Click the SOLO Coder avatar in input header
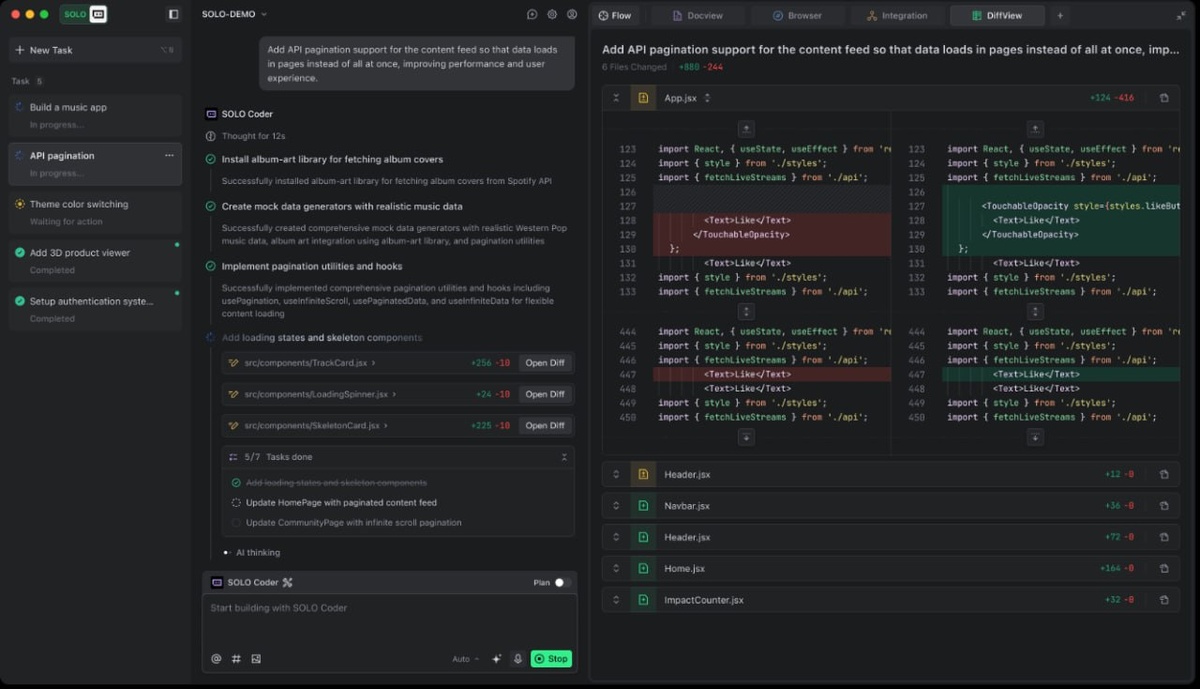Viewport: 1200px width, 689px height. click(x=216, y=582)
